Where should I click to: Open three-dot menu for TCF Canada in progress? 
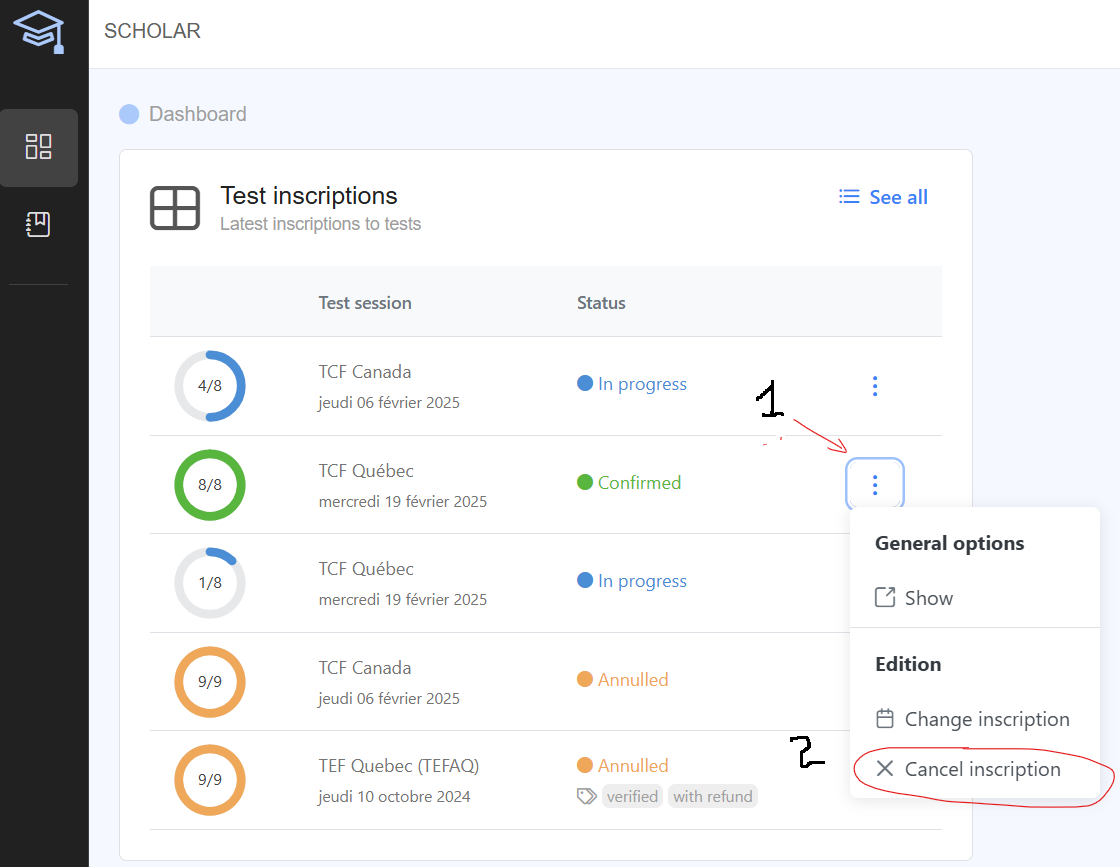(875, 386)
